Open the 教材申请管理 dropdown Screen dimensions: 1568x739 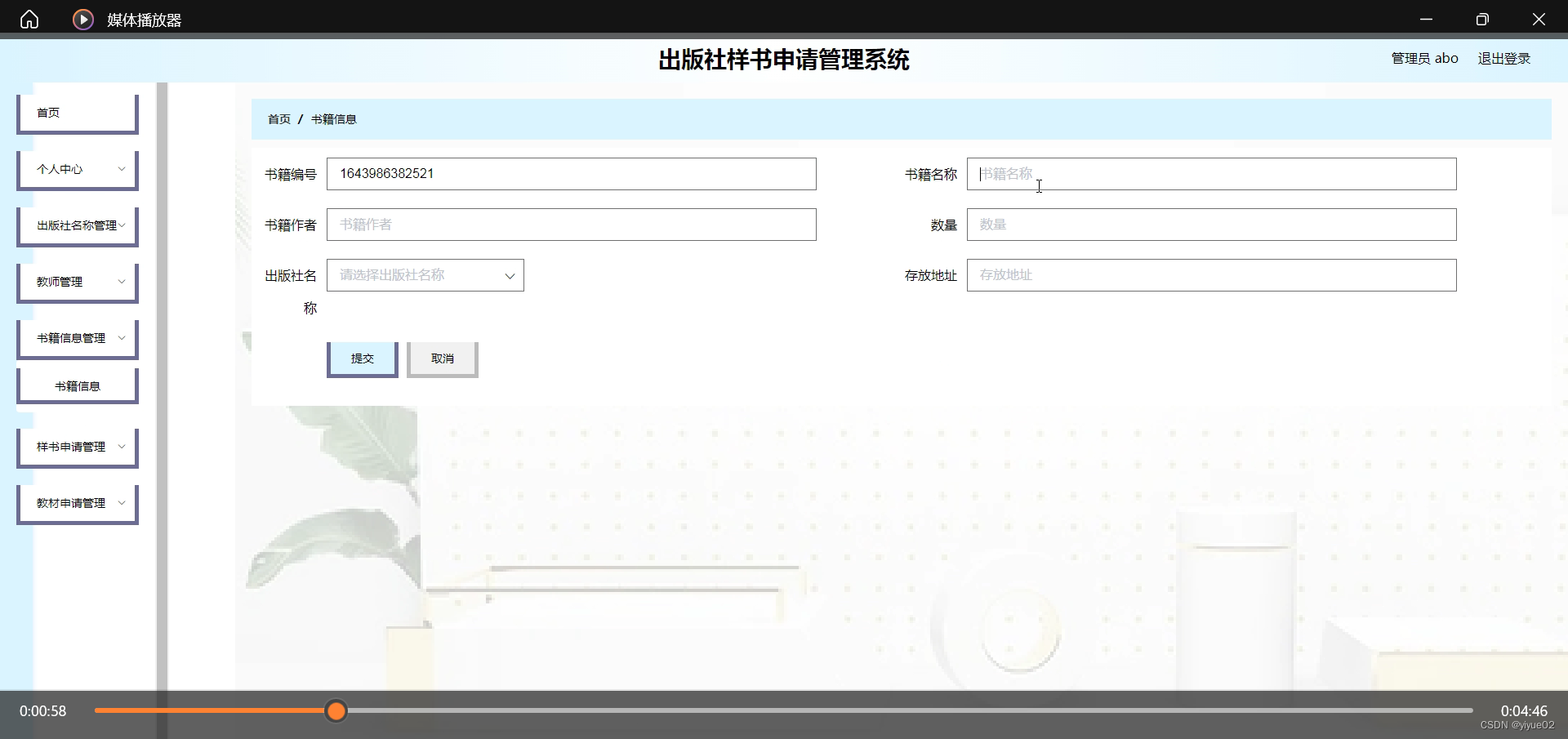tap(76, 503)
